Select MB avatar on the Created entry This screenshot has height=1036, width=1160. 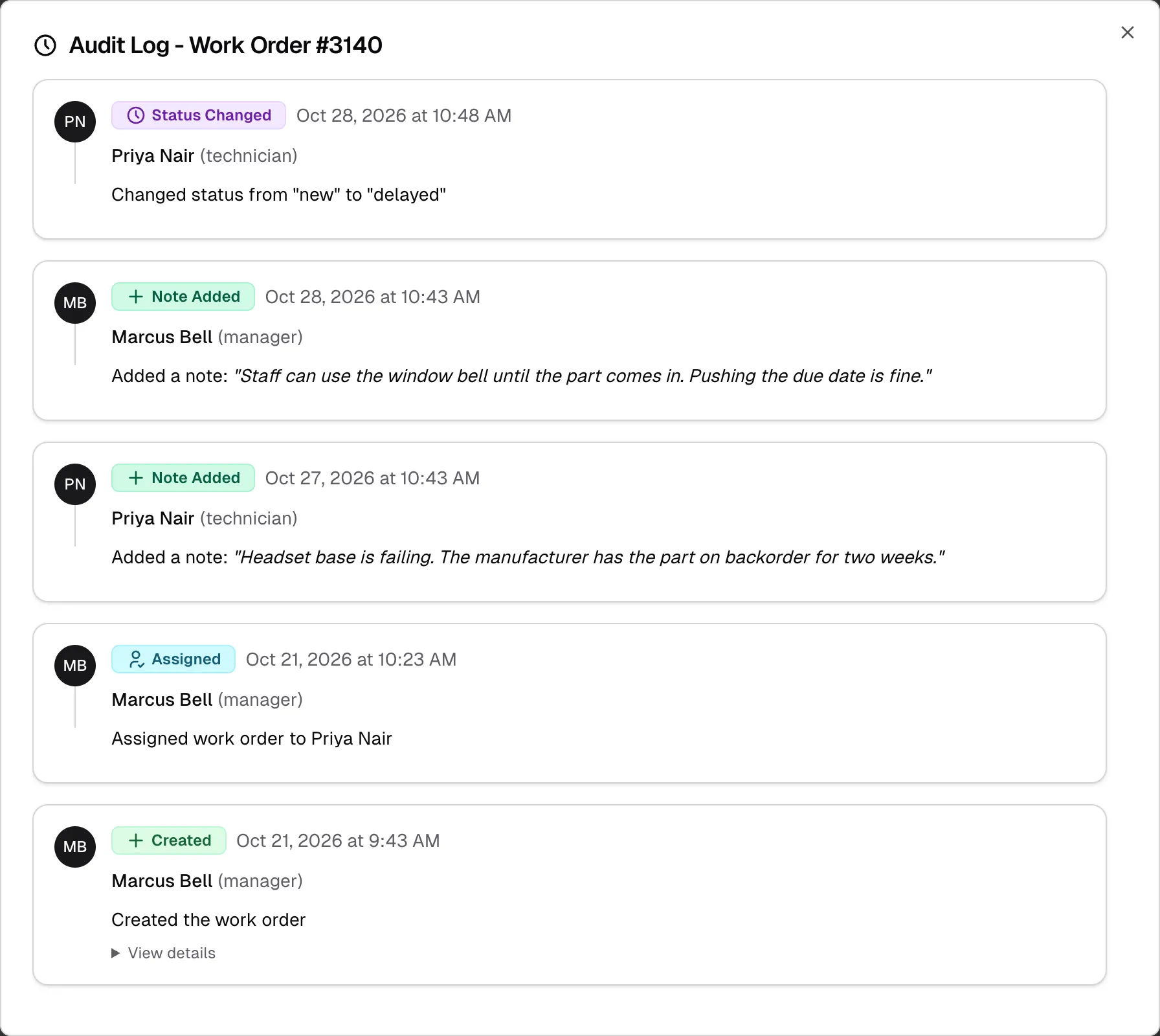(75, 847)
